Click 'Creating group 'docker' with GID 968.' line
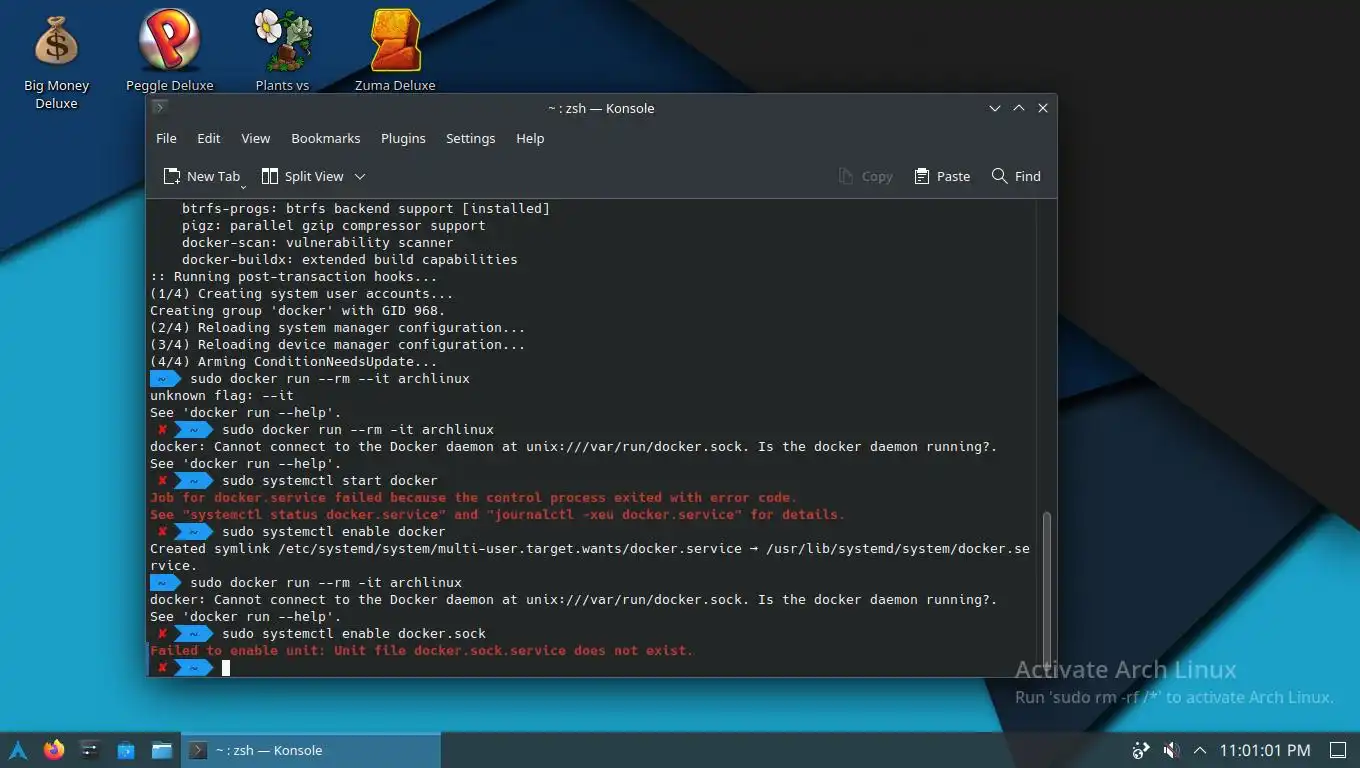This screenshot has height=768, width=1360. point(298,310)
